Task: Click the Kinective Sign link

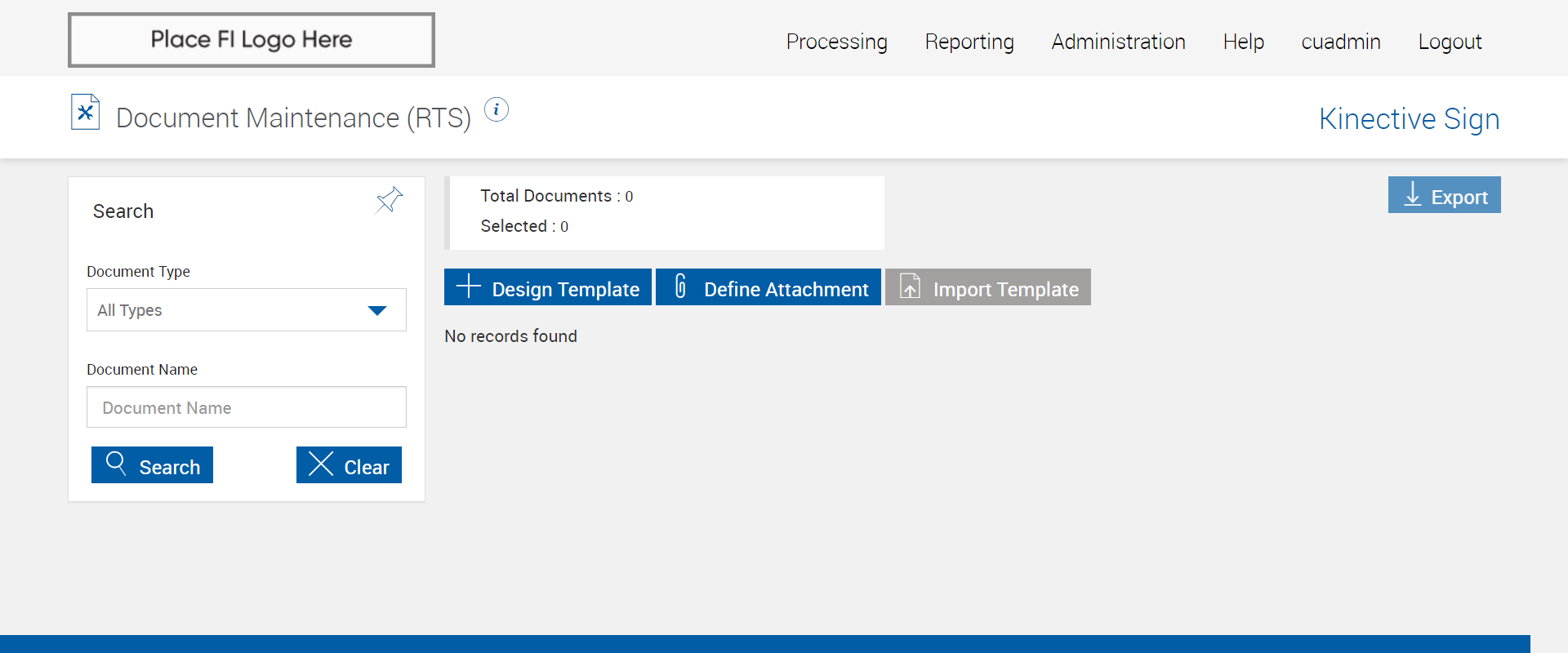Action: click(x=1409, y=119)
